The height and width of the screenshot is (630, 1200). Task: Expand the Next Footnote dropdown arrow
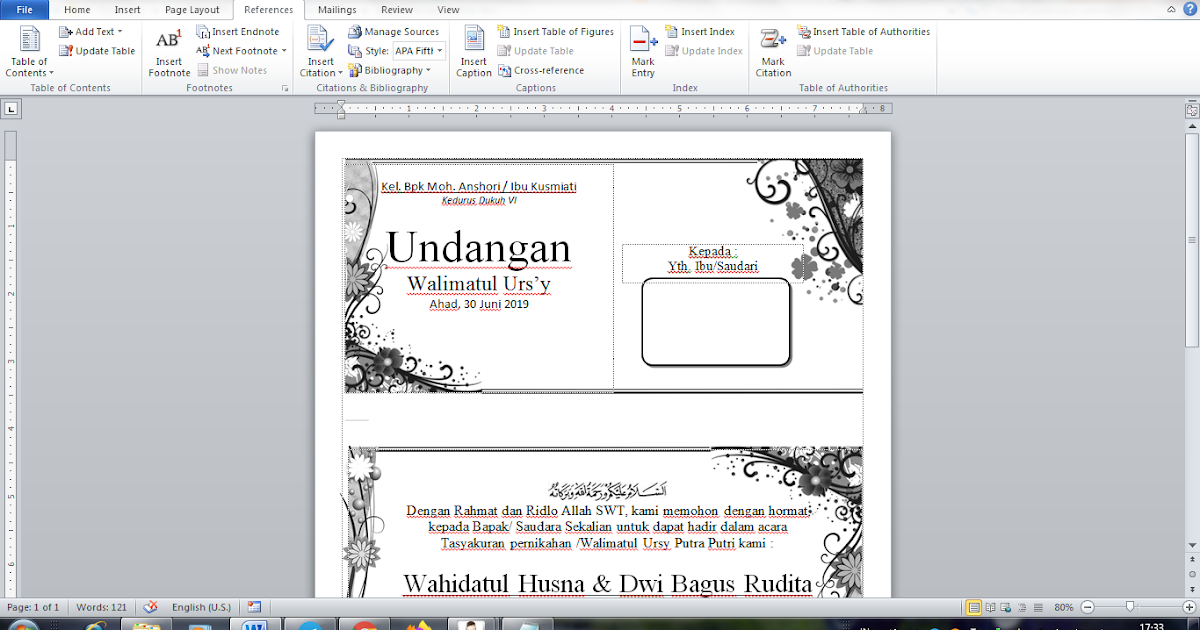284,51
